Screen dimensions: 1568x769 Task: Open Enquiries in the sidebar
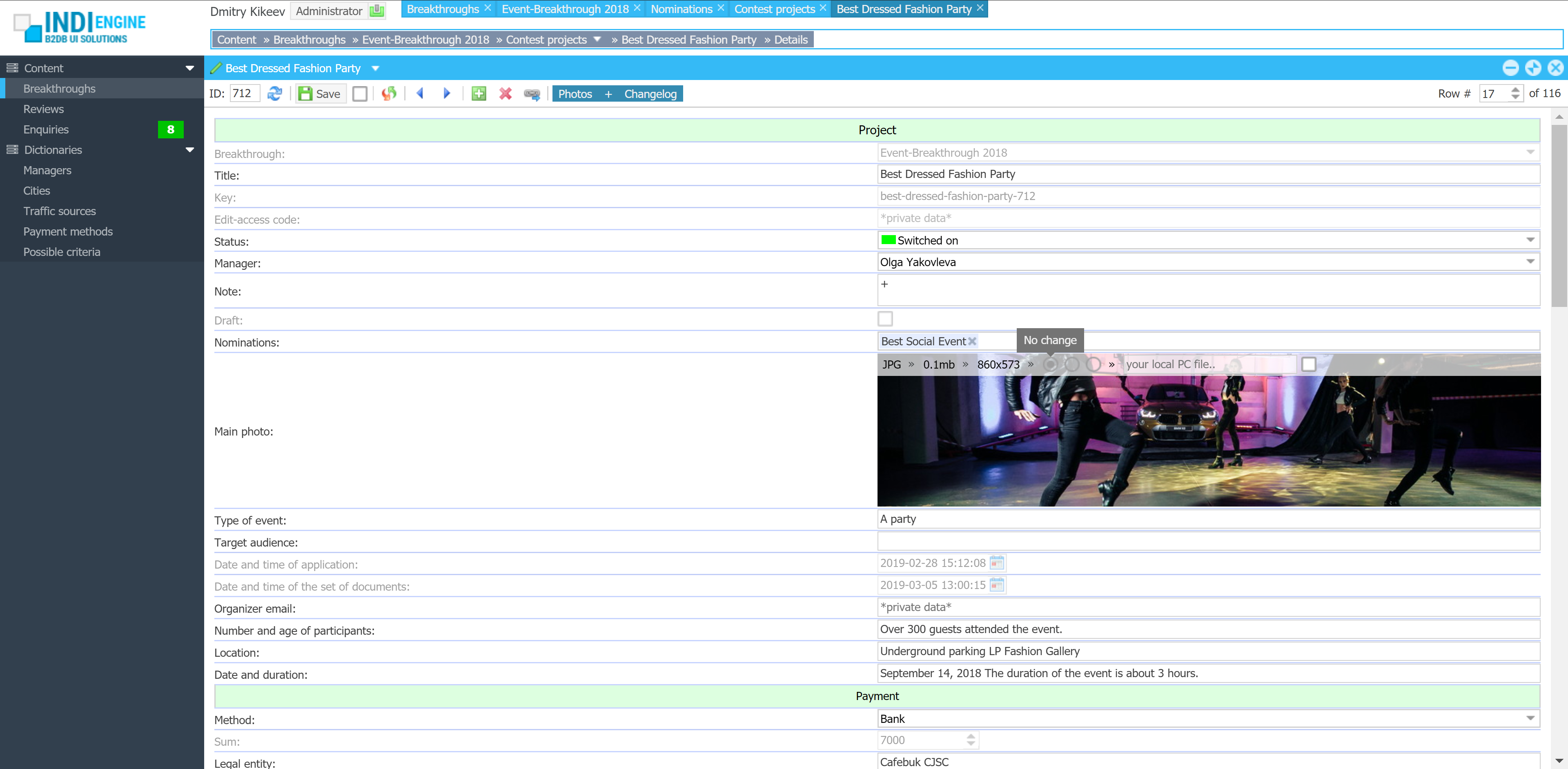pos(46,129)
